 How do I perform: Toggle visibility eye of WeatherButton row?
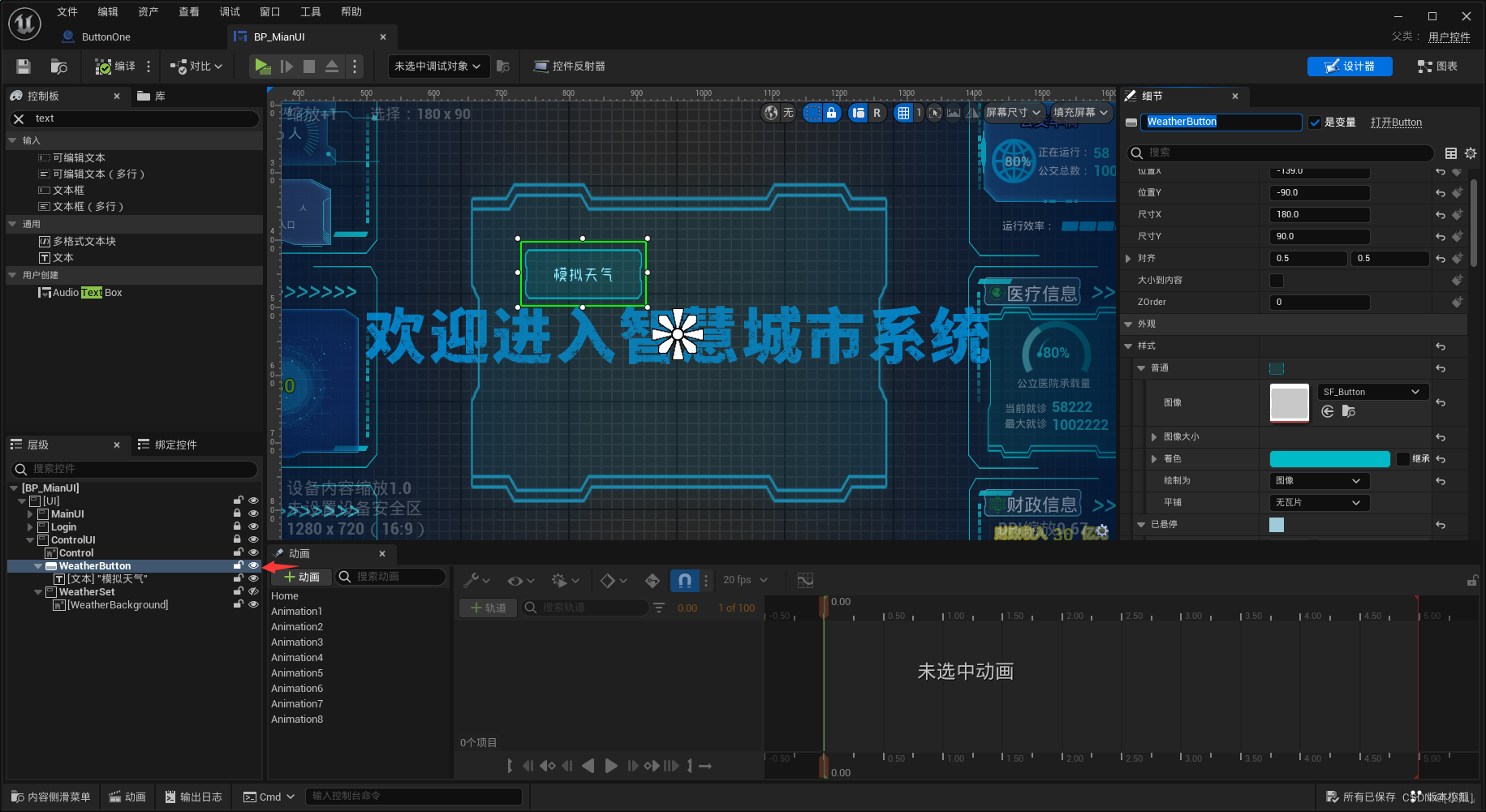point(253,565)
